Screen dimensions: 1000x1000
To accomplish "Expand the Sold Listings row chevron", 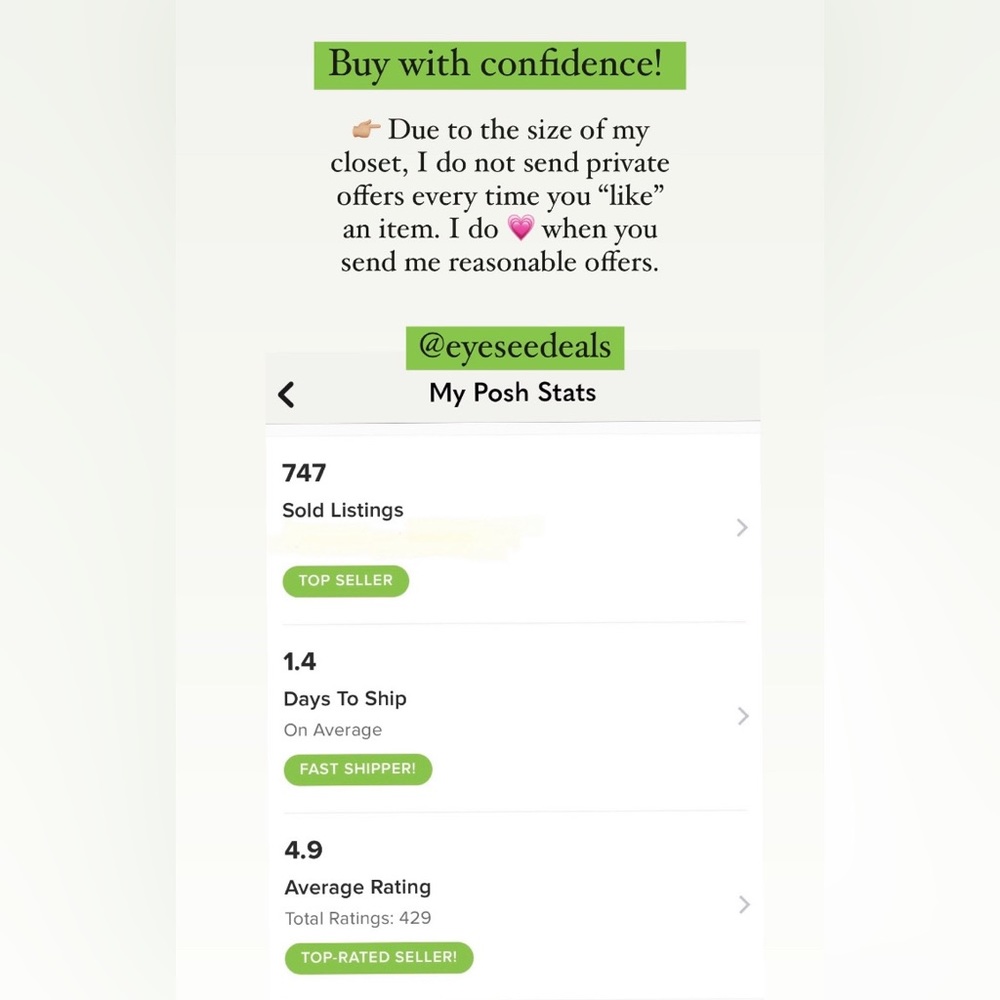I will [742, 527].
